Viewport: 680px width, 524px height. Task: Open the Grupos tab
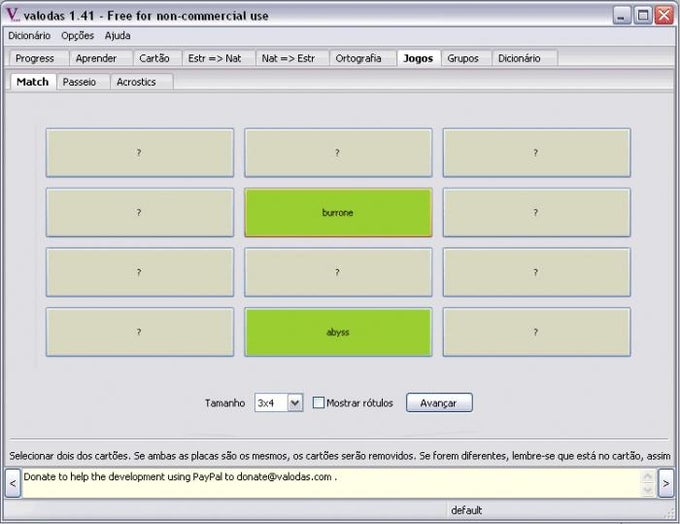coord(466,59)
